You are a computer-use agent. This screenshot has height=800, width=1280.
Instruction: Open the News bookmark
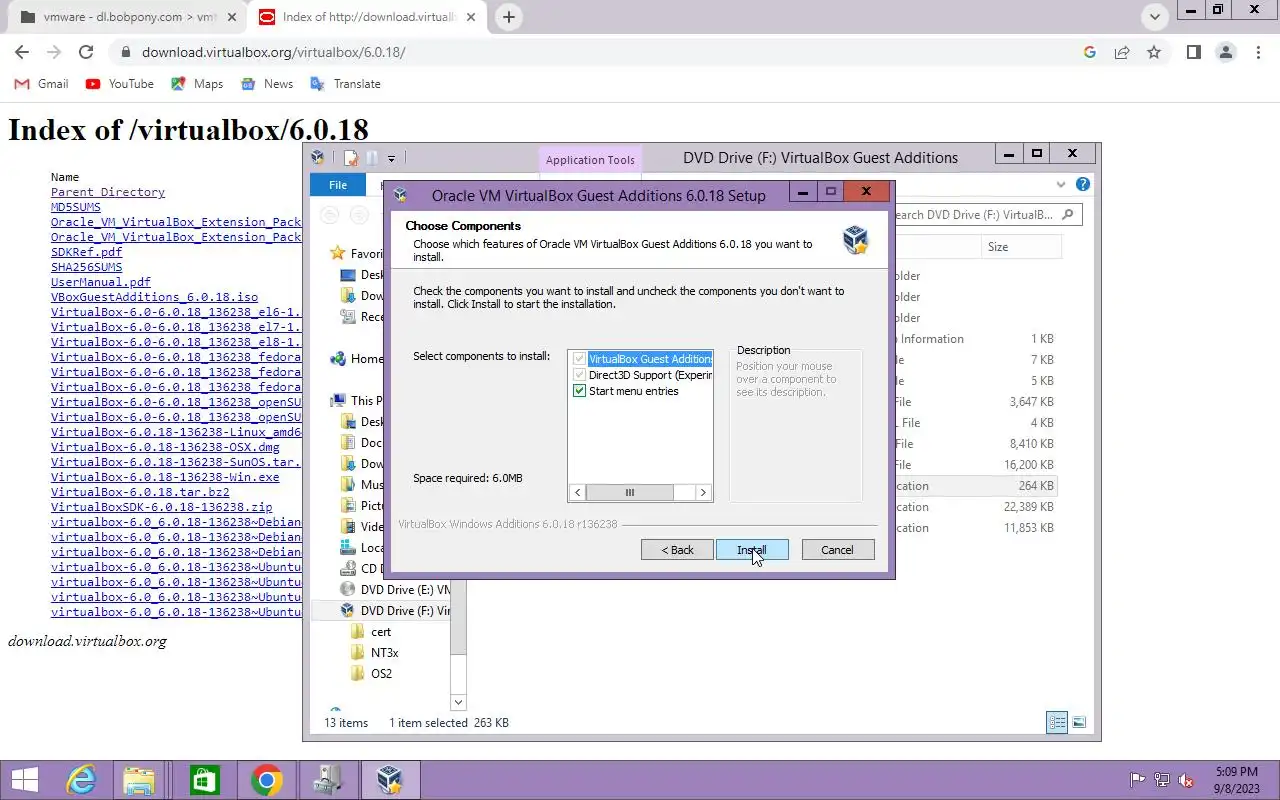[x=268, y=84]
